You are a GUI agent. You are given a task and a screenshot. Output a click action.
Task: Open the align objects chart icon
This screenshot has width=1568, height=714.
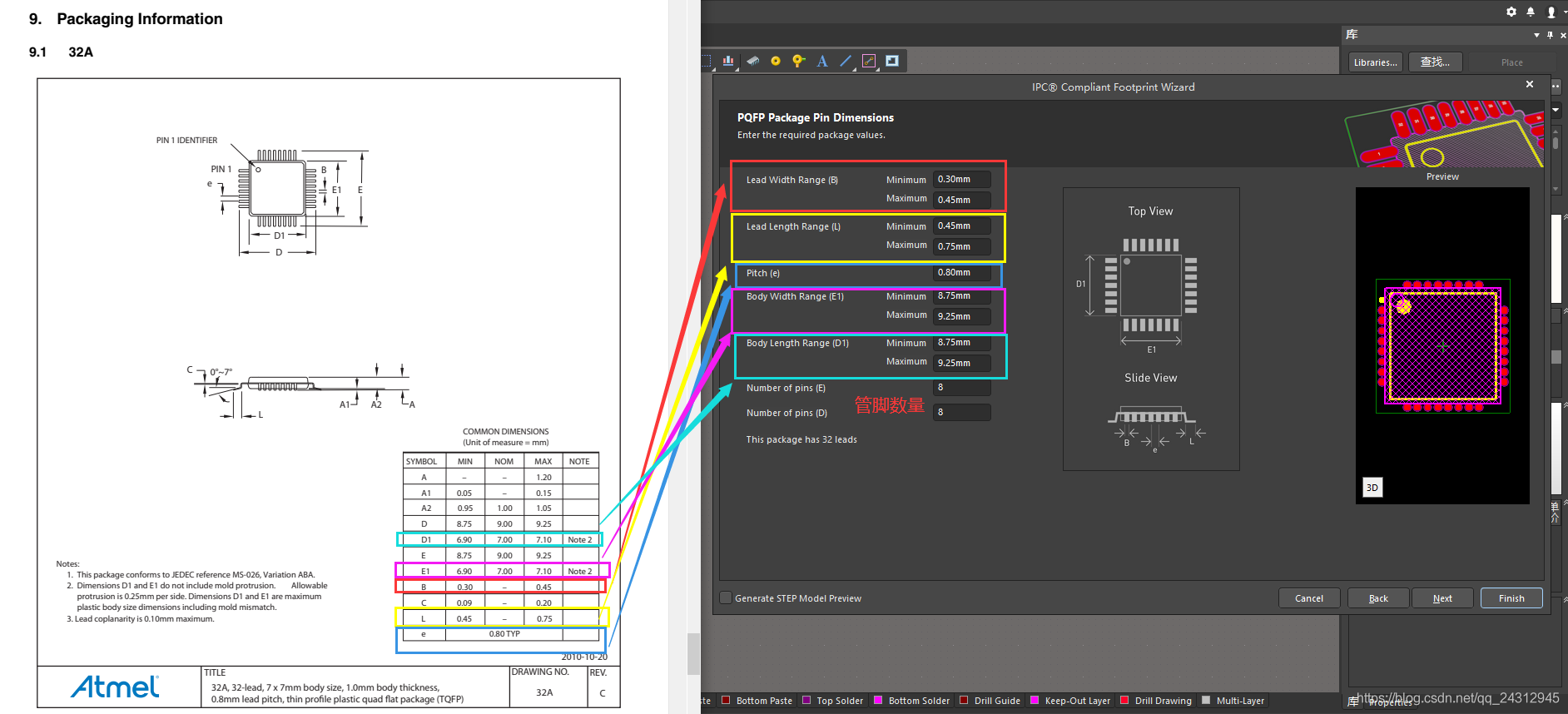(x=729, y=61)
